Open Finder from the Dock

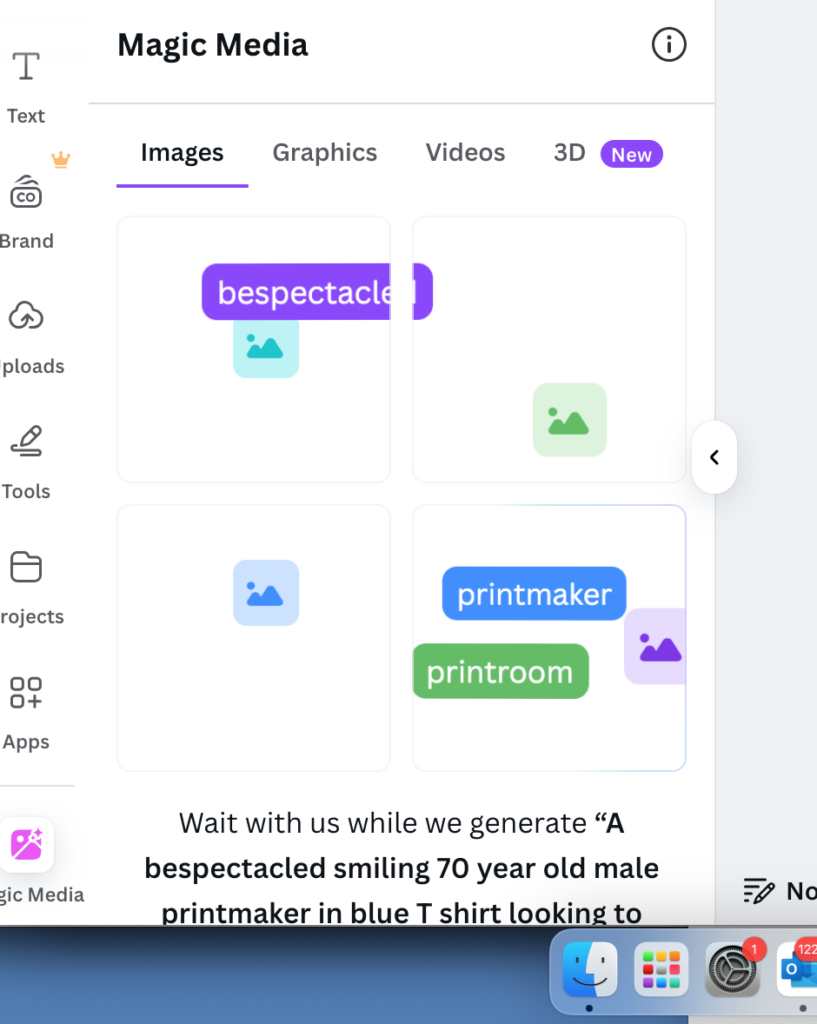point(590,969)
